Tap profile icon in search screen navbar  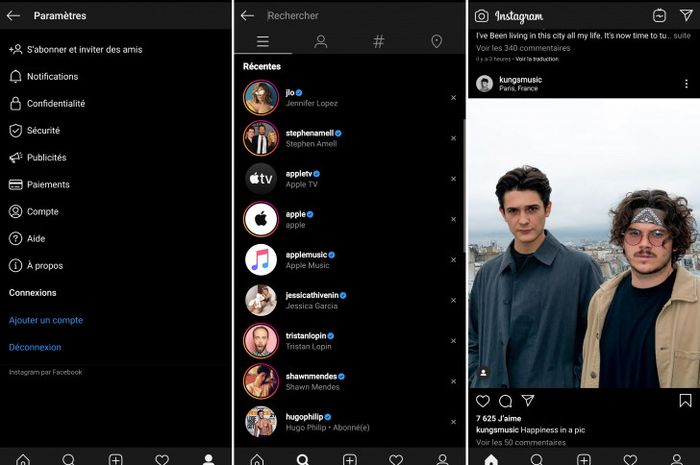[442, 459]
